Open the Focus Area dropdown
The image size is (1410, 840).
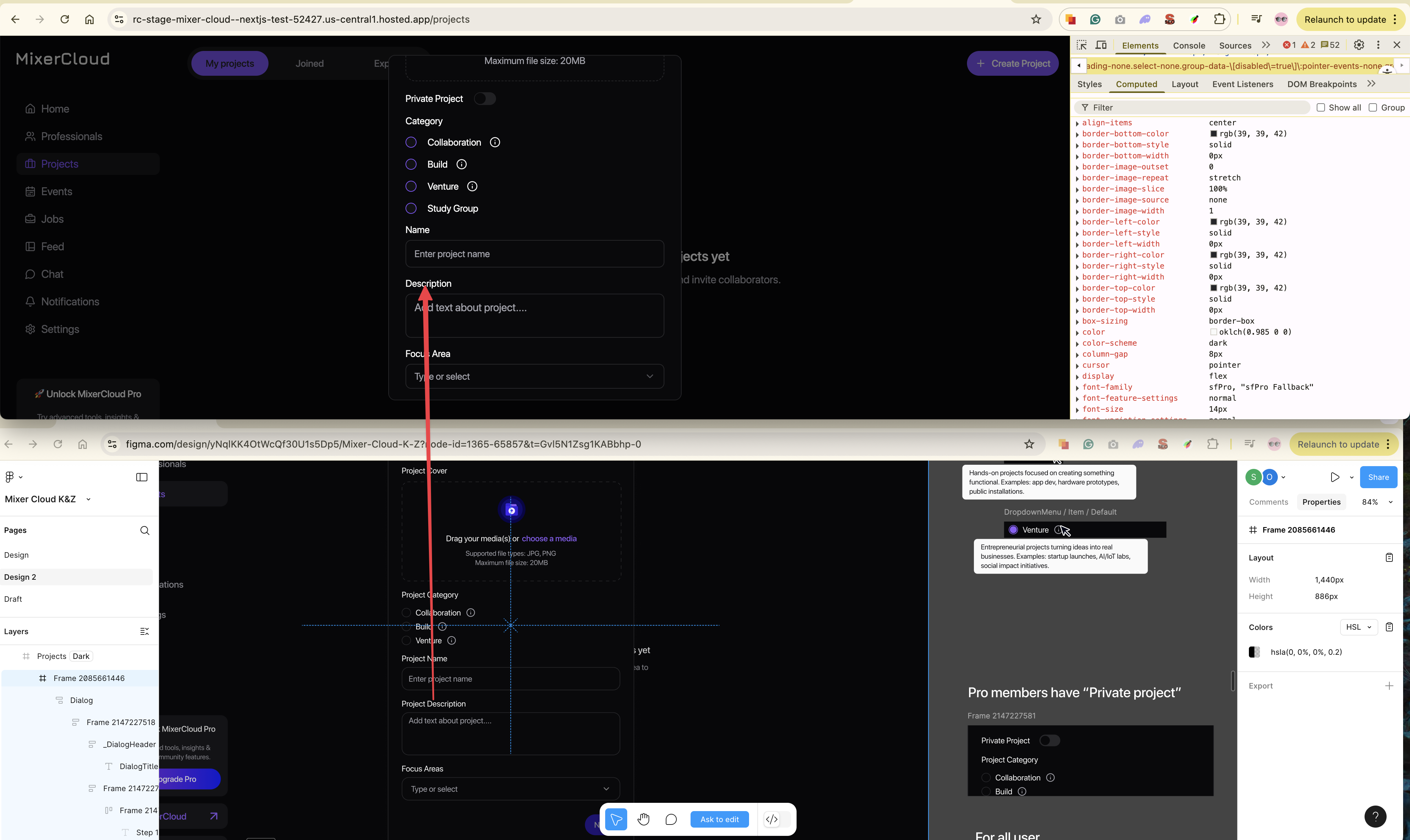[x=535, y=376]
